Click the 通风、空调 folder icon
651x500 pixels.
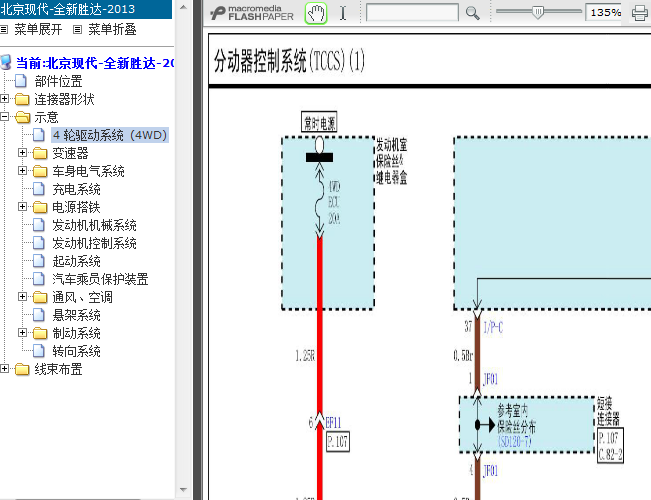(40, 297)
